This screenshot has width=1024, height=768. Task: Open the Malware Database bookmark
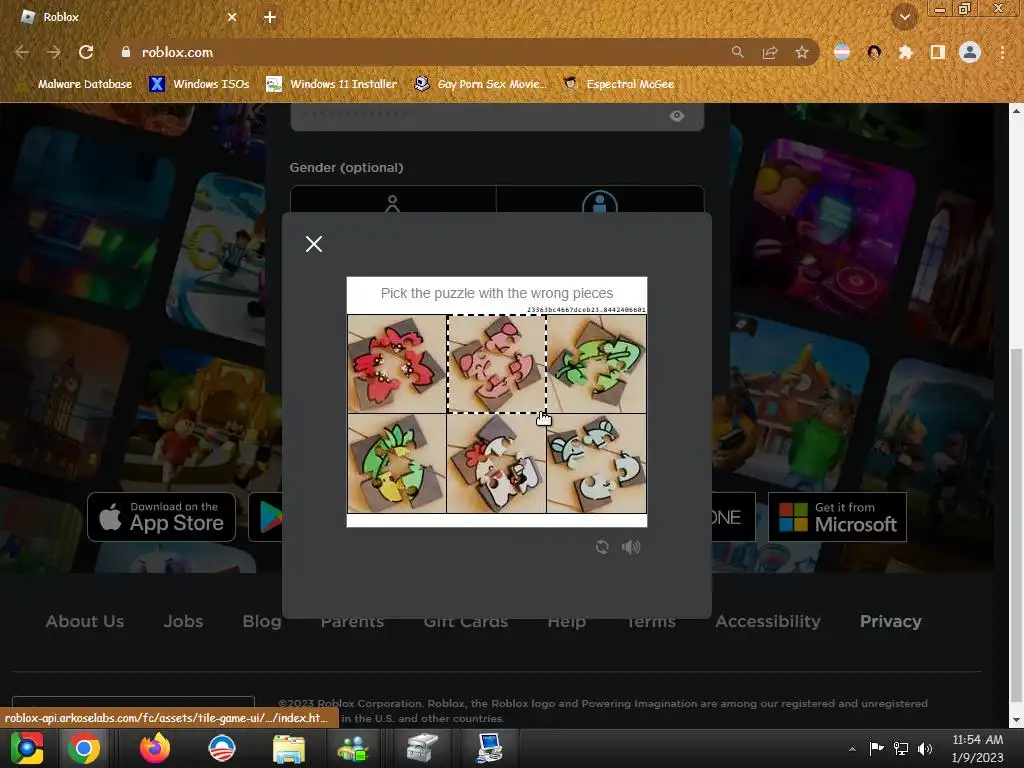(74, 84)
